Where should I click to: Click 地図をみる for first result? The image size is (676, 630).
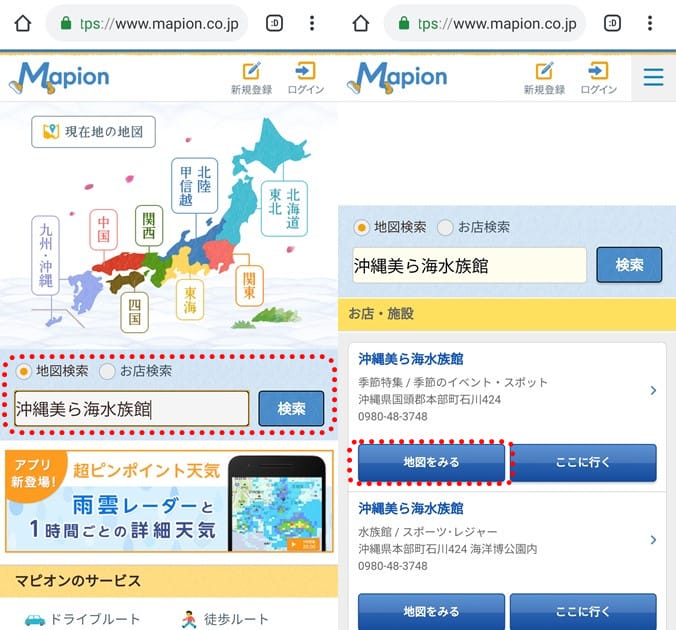pos(431,462)
